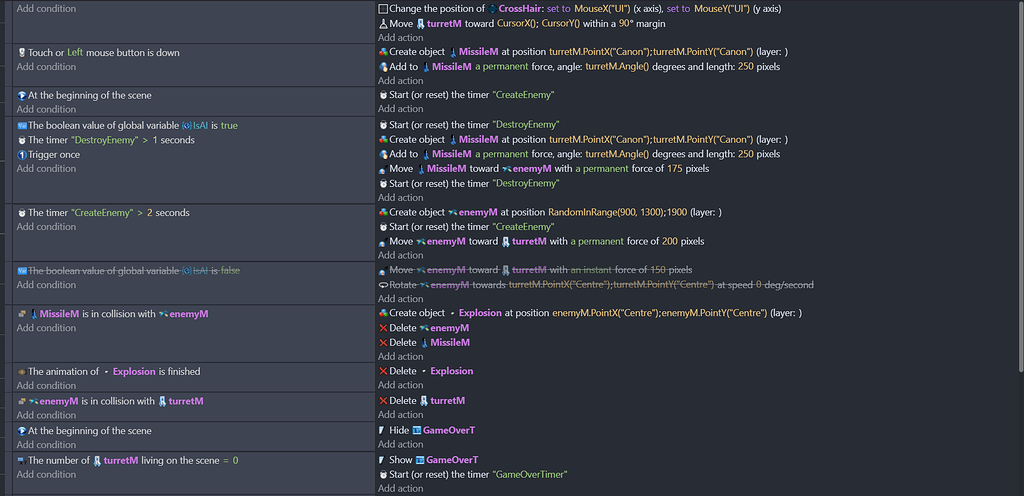Click 'enemyM.PointX("Centre");enemyM.PointY("Centre")' in Create Explosion

click(659, 313)
